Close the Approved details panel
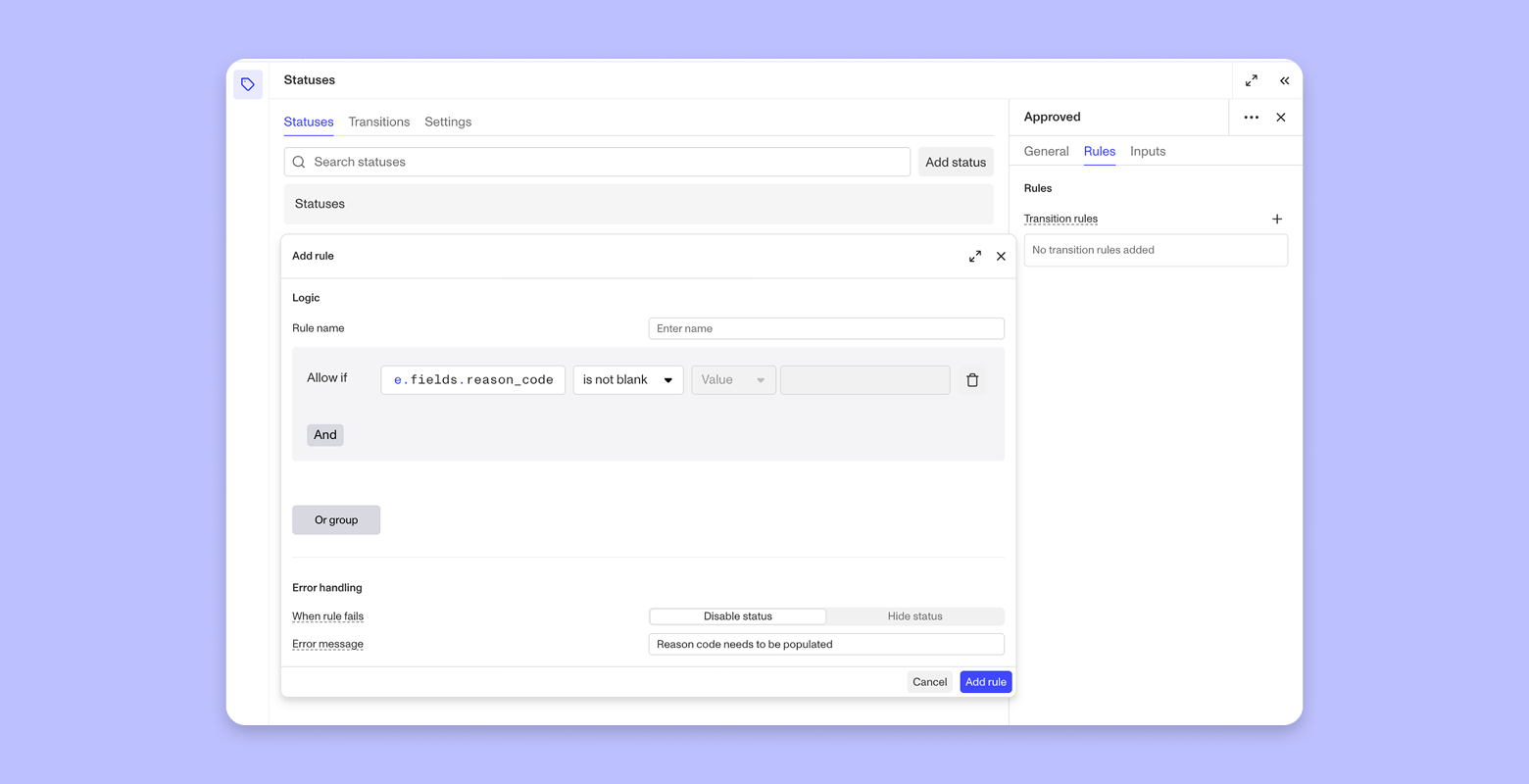1529x784 pixels. 1281,118
